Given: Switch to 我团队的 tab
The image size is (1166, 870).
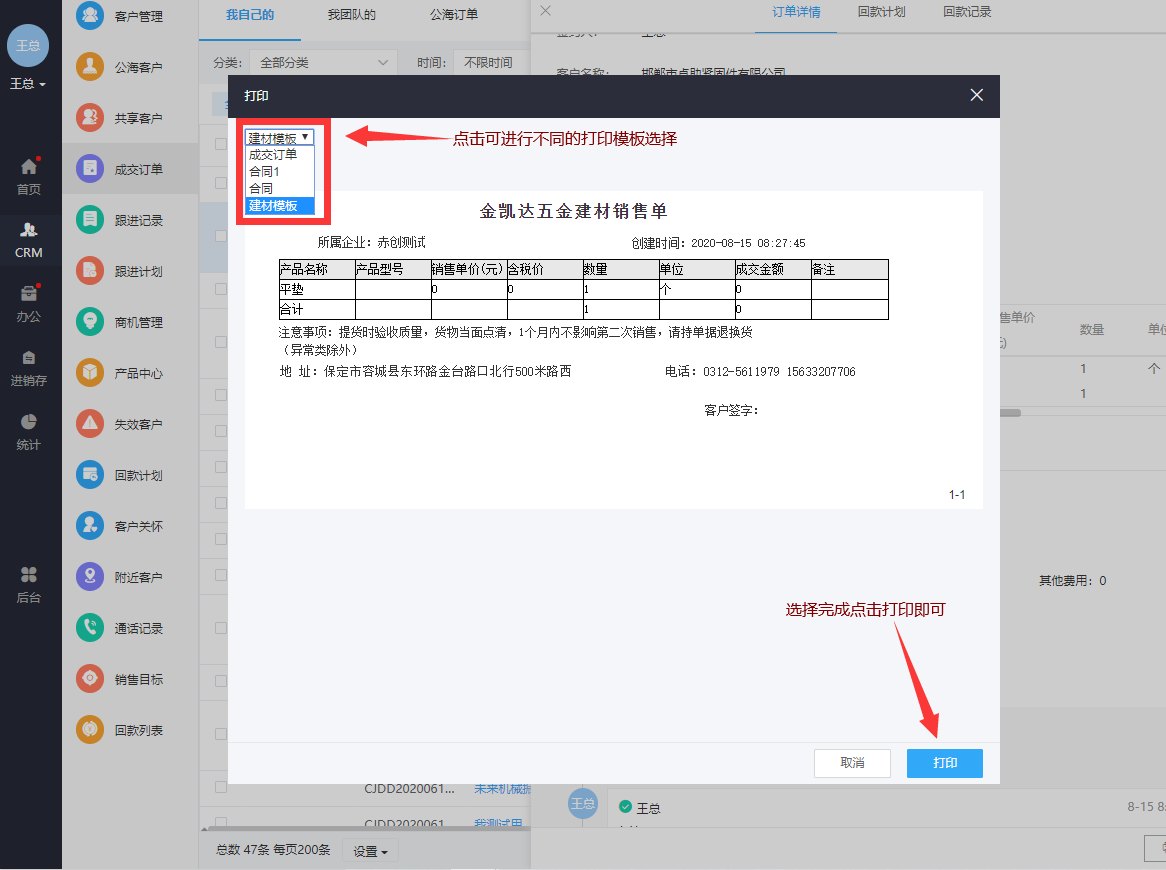Looking at the screenshot, I should point(352,15).
